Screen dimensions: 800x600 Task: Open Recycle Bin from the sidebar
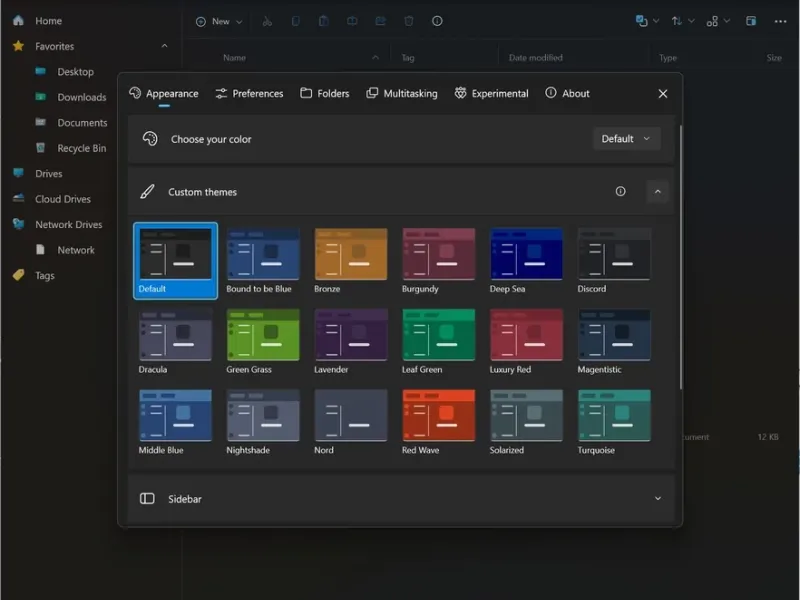coord(81,148)
